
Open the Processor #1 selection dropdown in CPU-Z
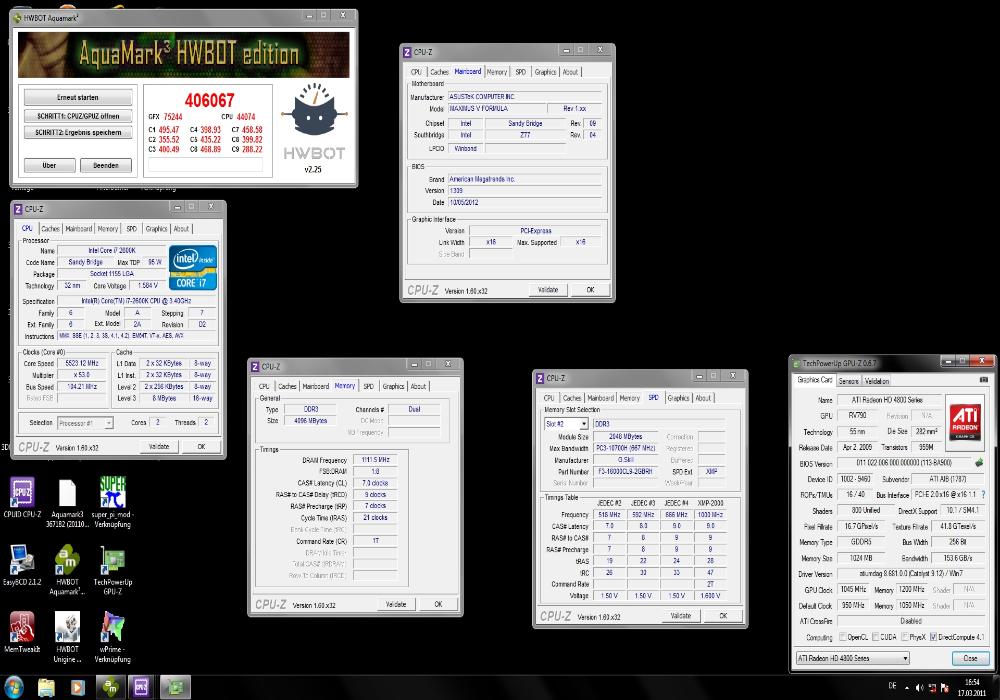tap(85, 423)
